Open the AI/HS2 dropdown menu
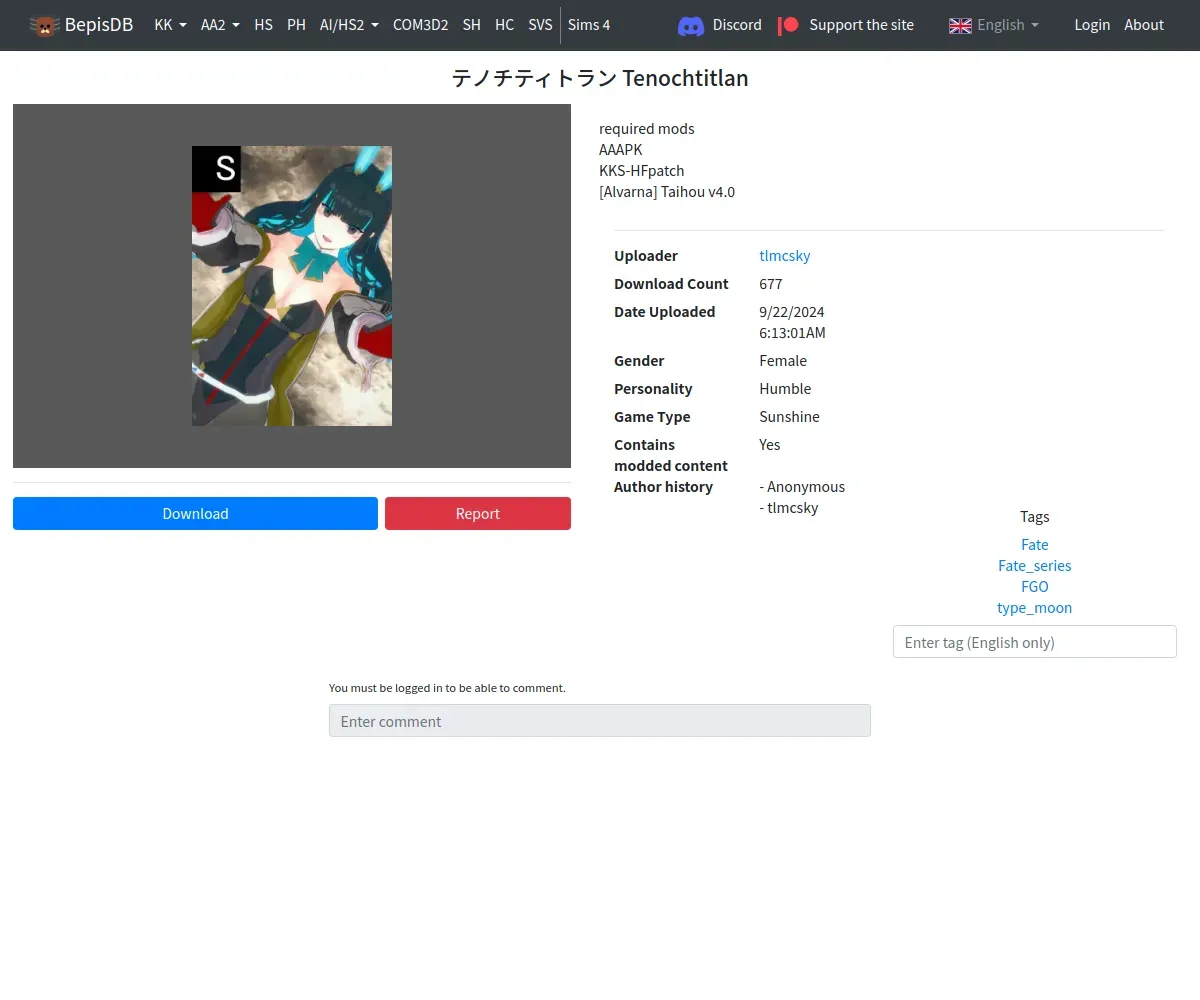 pyautogui.click(x=349, y=25)
